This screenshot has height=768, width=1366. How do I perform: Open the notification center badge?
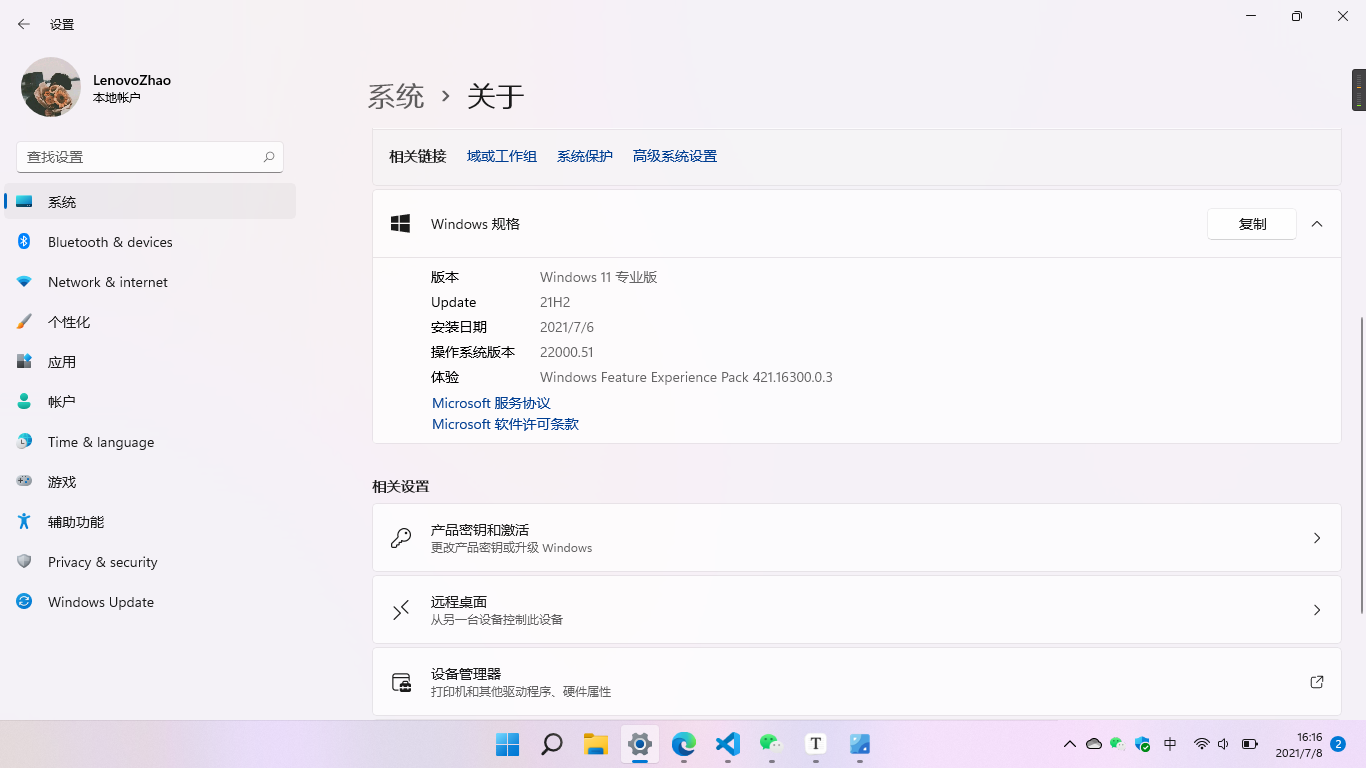tap(1338, 744)
